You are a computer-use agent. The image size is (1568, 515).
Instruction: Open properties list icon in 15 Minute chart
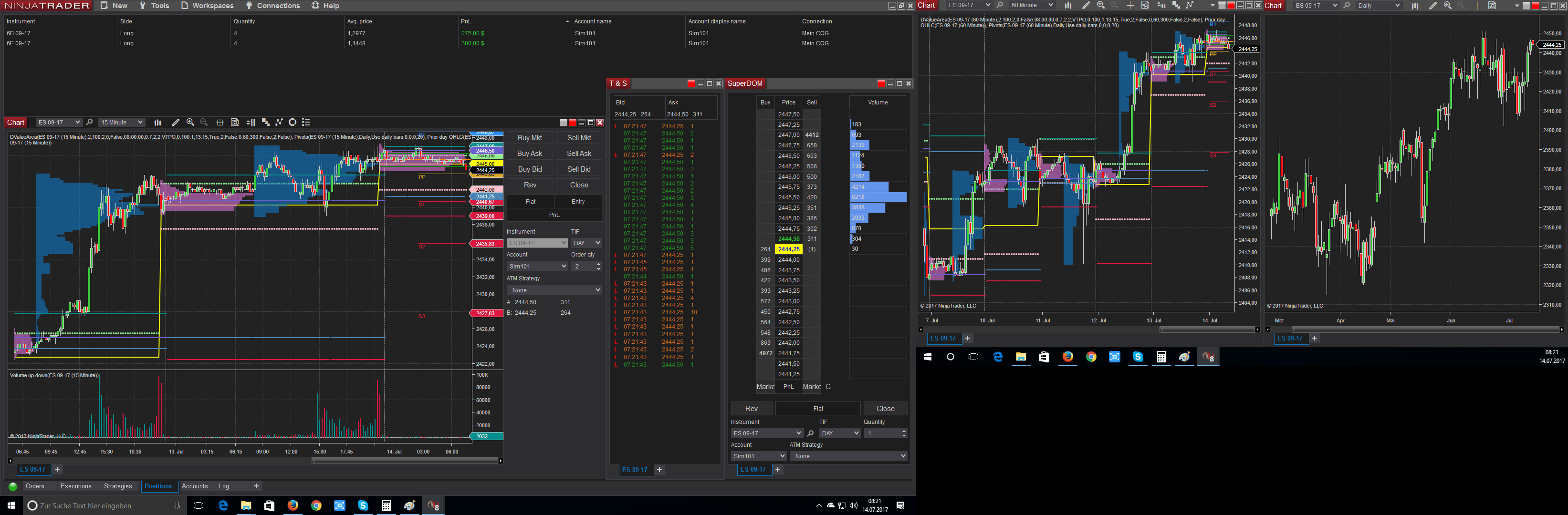[x=306, y=122]
